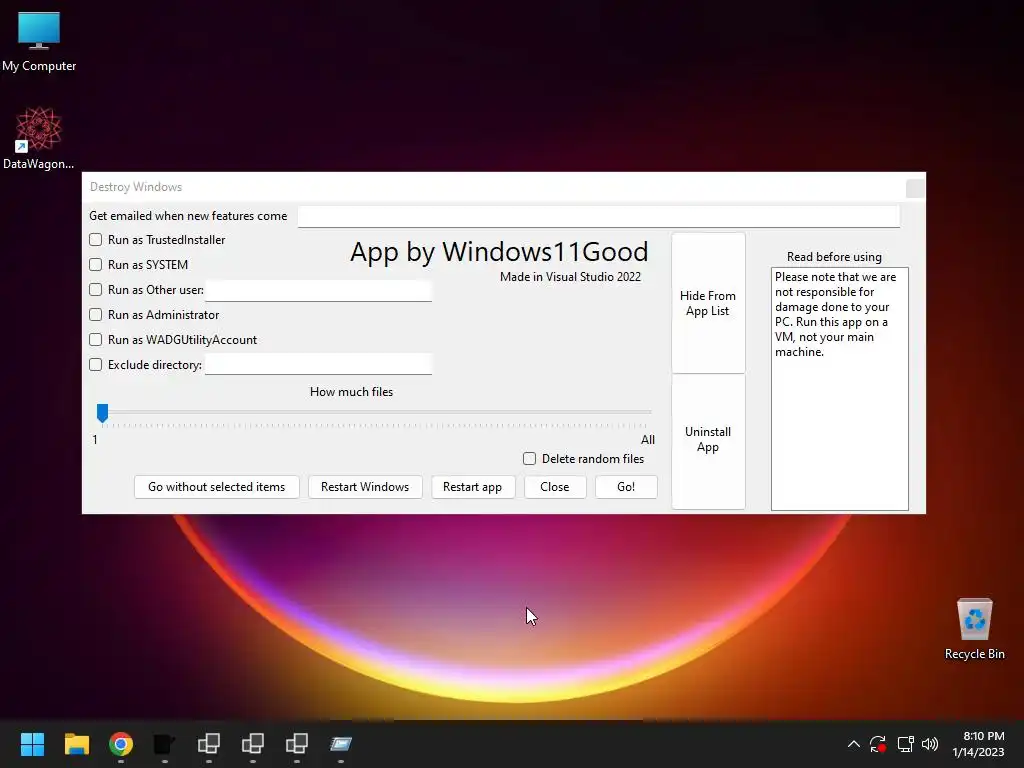This screenshot has width=1024, height=768.
Task: Toggle Run as WADGUtilityAccount checkbox
Action: (95, 340)
